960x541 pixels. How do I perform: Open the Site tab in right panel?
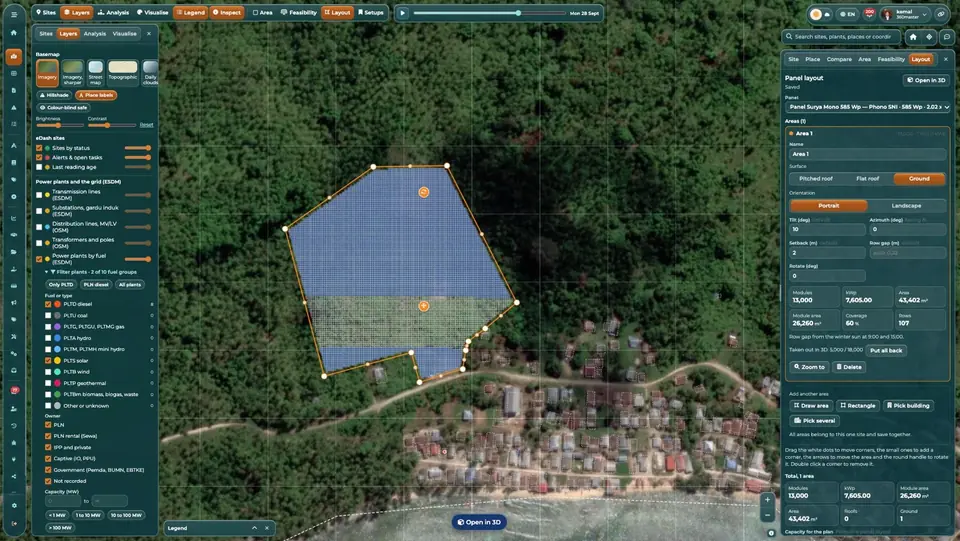tap(793, 59)
